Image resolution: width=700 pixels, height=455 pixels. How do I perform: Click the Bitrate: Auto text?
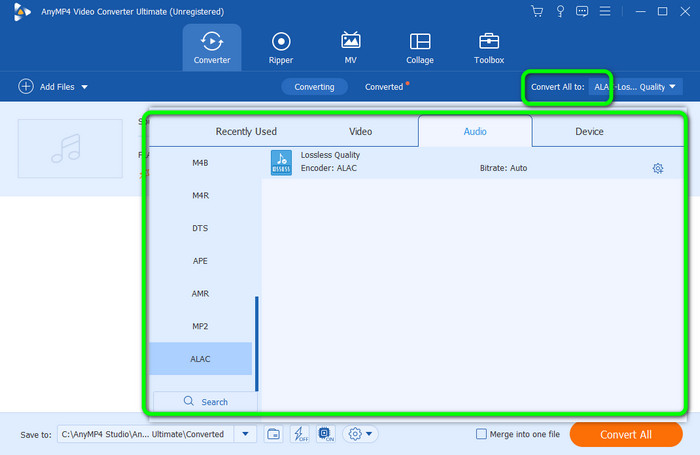point(503,168)
